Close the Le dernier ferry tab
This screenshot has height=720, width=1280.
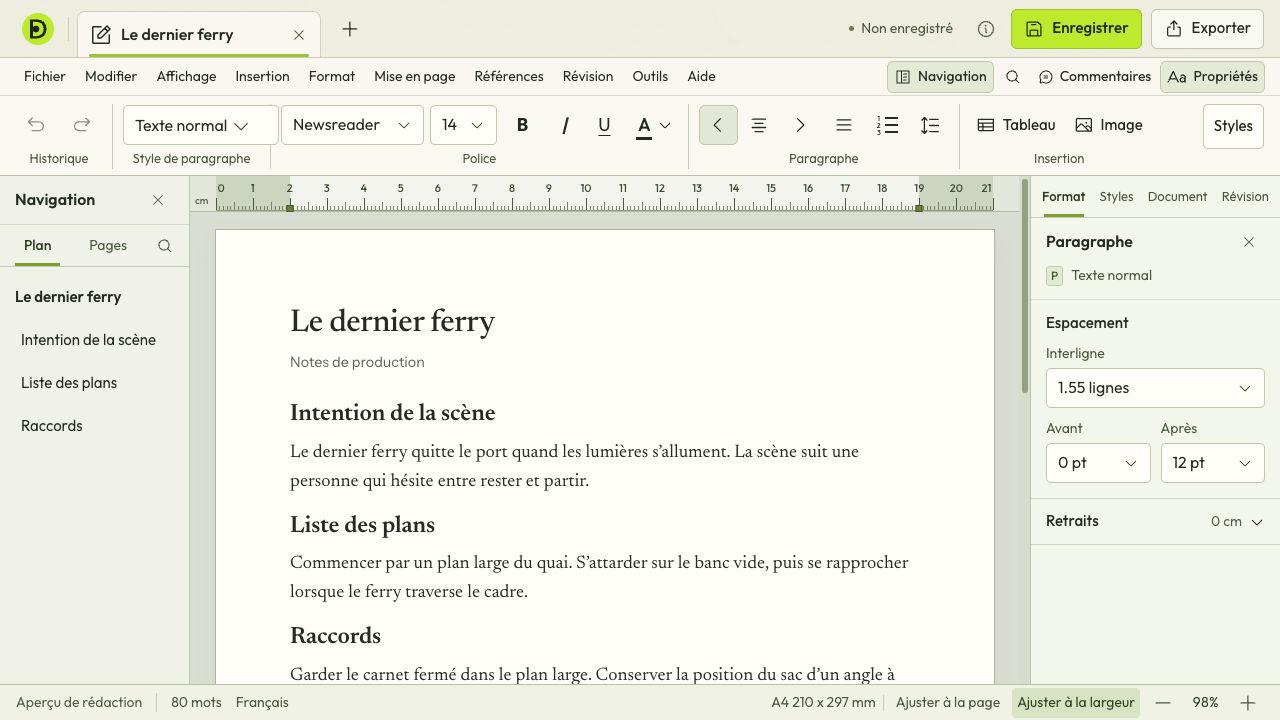click(x=299, y=35)
